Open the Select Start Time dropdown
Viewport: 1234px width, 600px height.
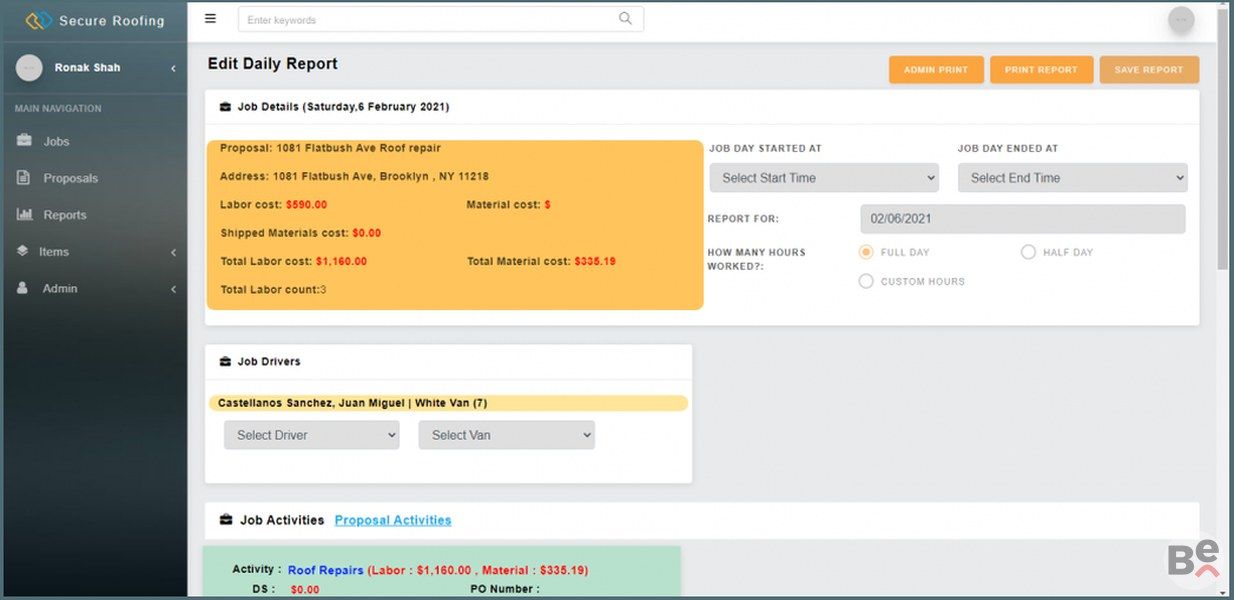(824, 178)
